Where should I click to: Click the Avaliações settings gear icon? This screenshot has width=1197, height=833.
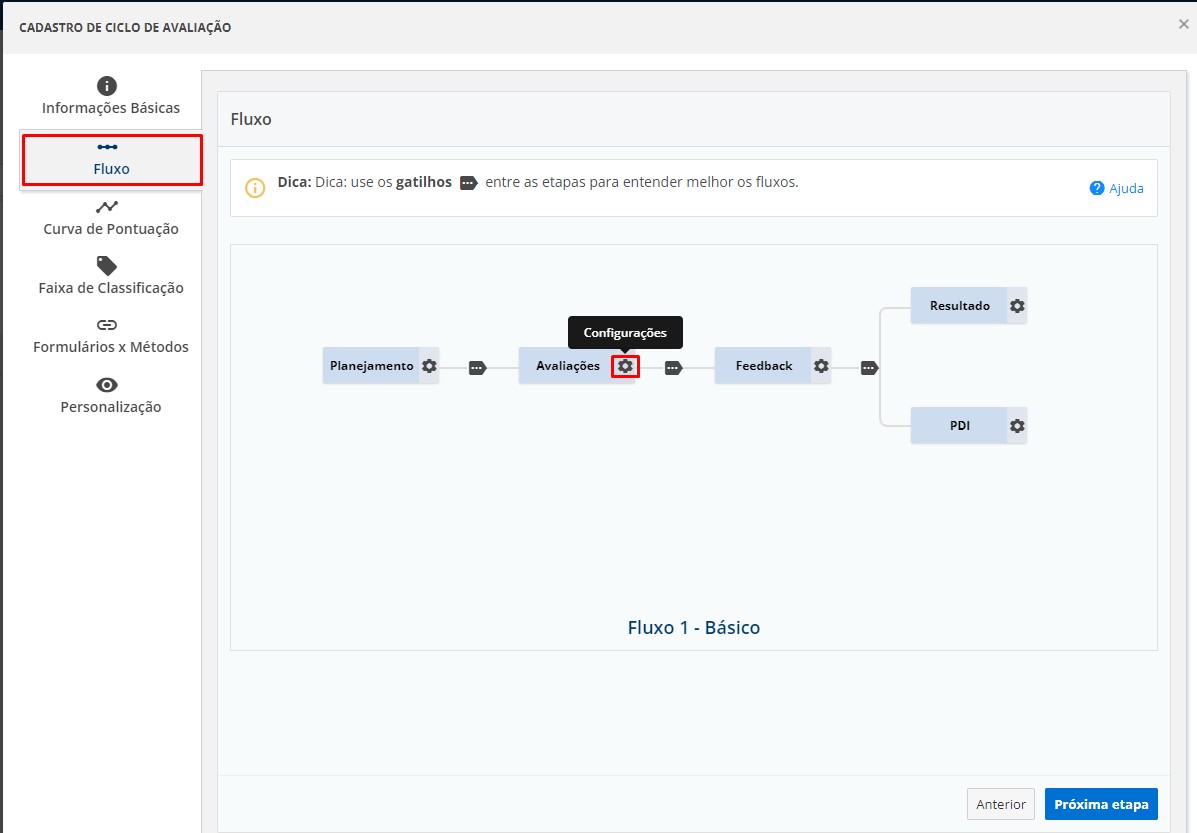[x=625, y=366]
